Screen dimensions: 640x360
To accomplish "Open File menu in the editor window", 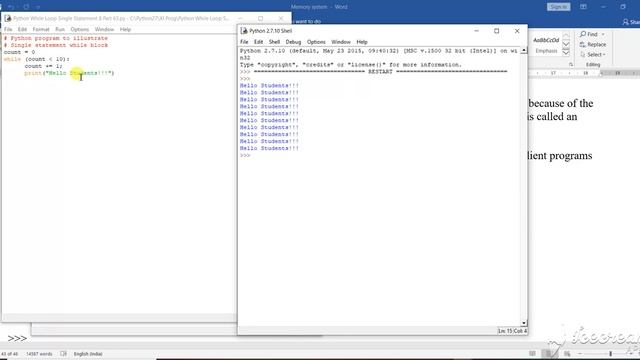I will (8, 29).
